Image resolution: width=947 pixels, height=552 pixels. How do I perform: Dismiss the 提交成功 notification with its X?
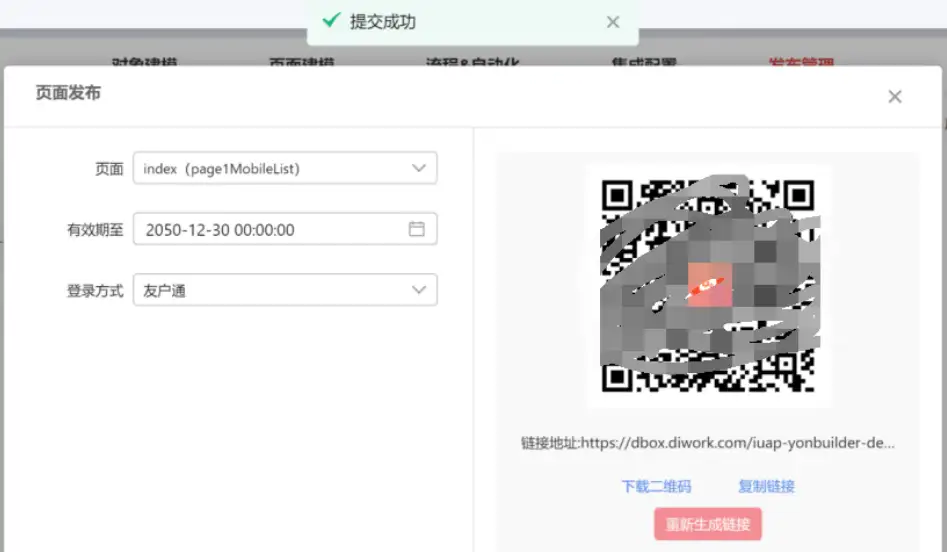coord(613,22)
